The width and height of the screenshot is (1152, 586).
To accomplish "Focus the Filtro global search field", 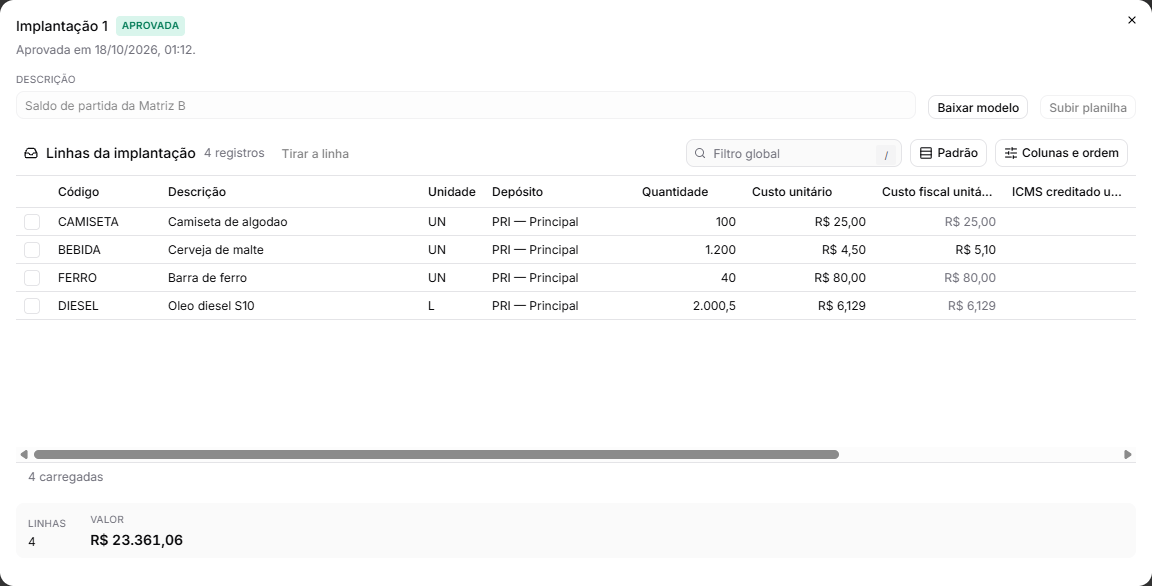I will coord(793,153).
